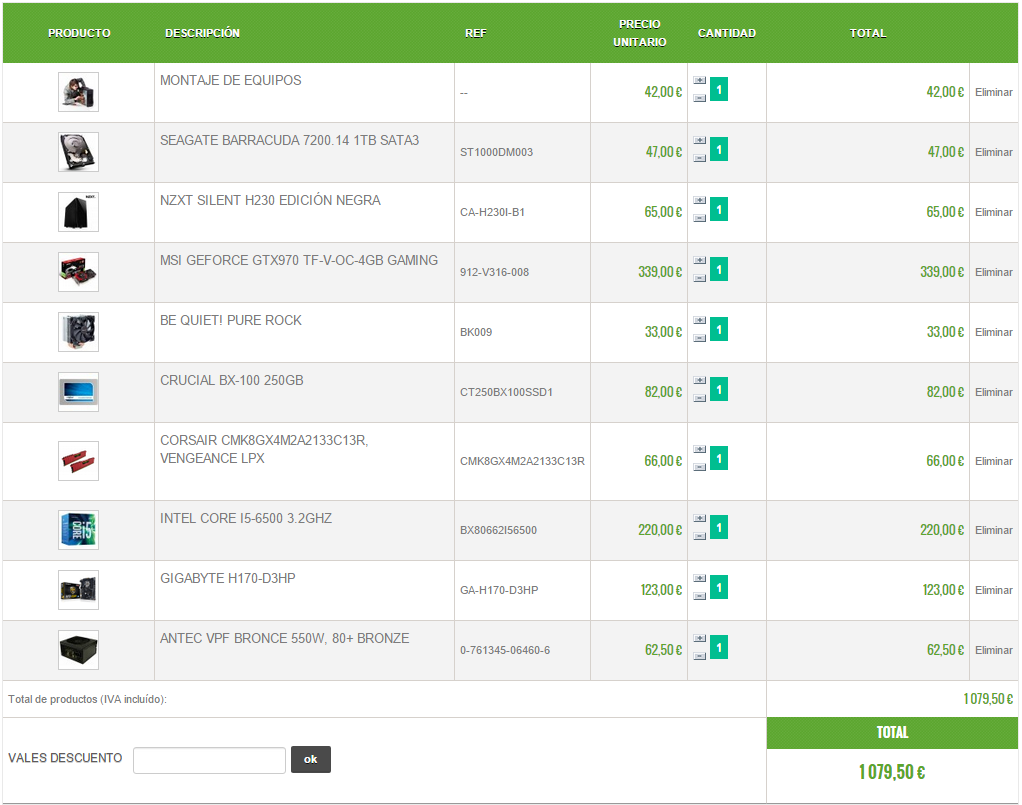The height and width of the screenshot is (805, 1022).
Task: Decrease quantity of NZXT Silent H230
Action: 699,218
